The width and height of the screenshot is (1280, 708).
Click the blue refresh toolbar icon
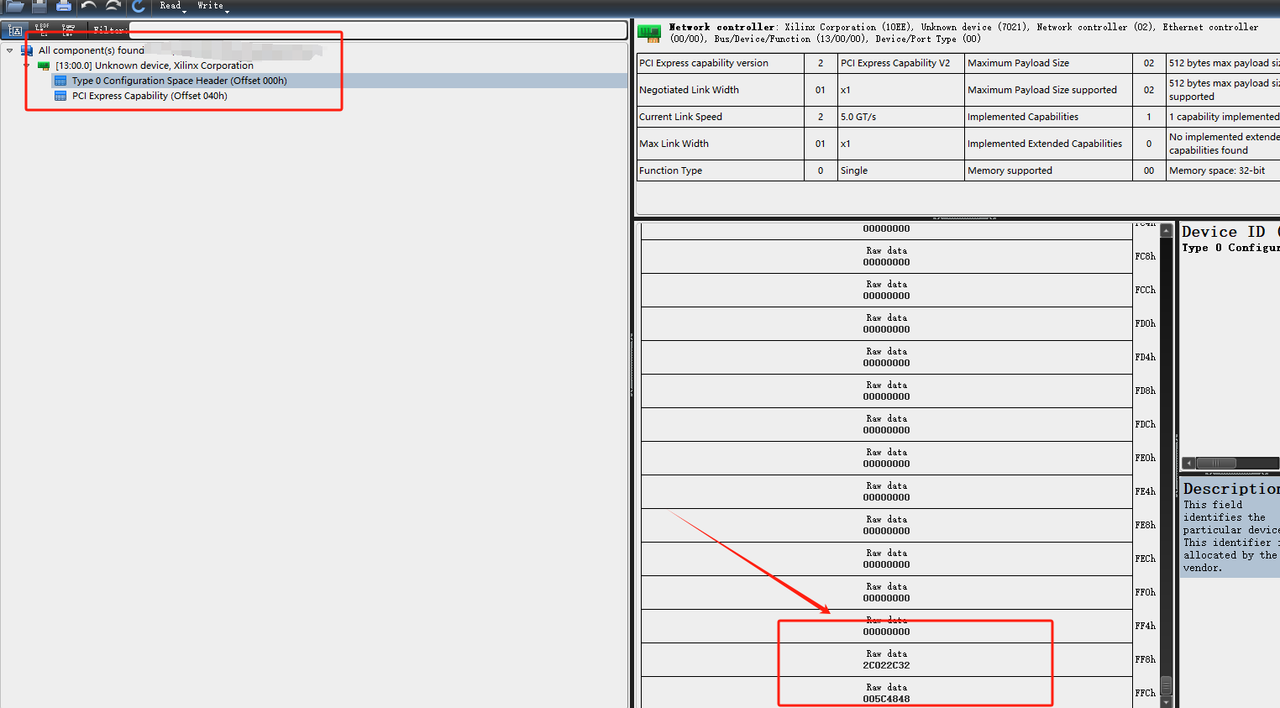pyautogui.click(x=138, y=6)
